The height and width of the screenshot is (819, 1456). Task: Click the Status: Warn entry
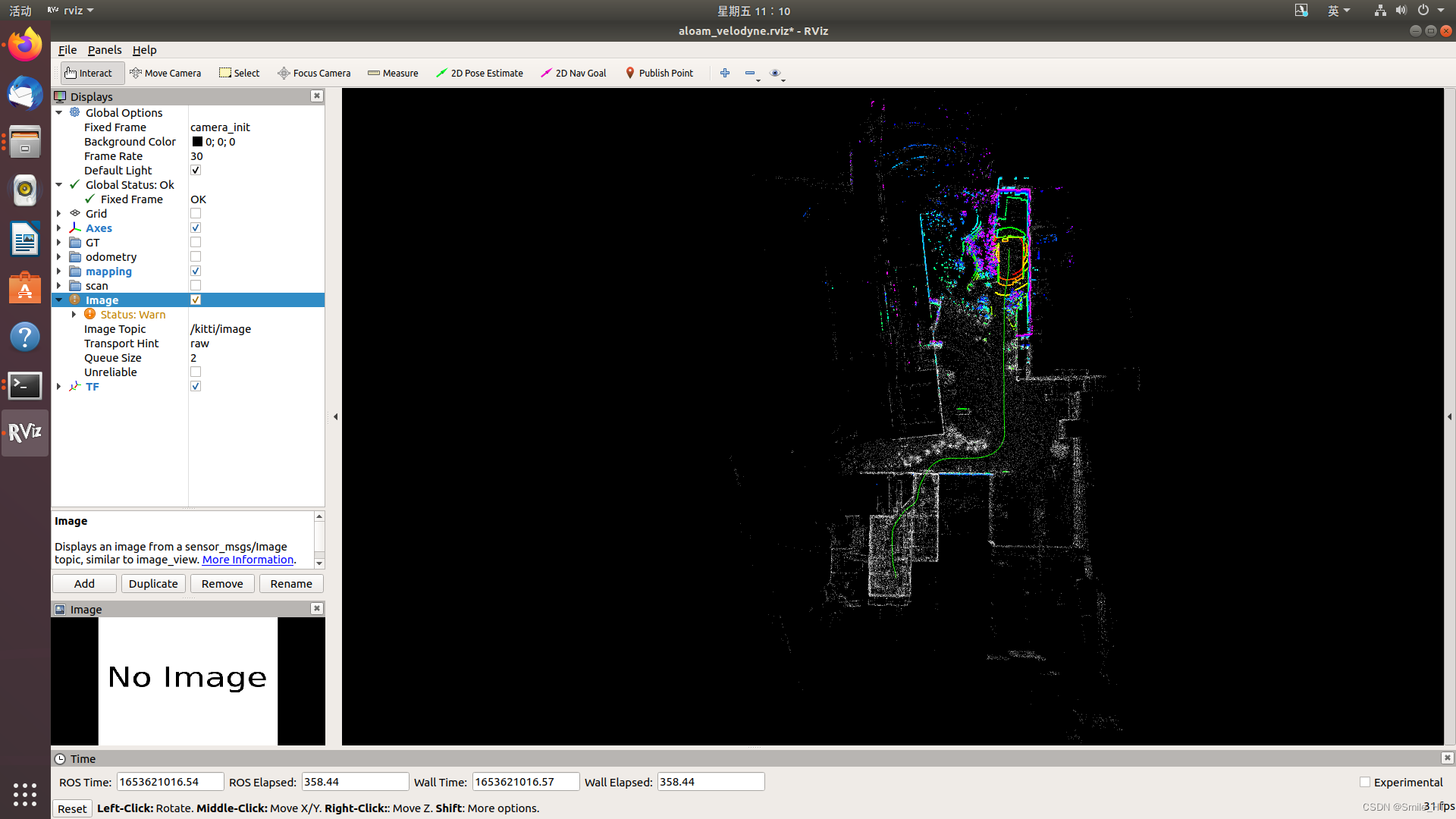tap(133, 315)
